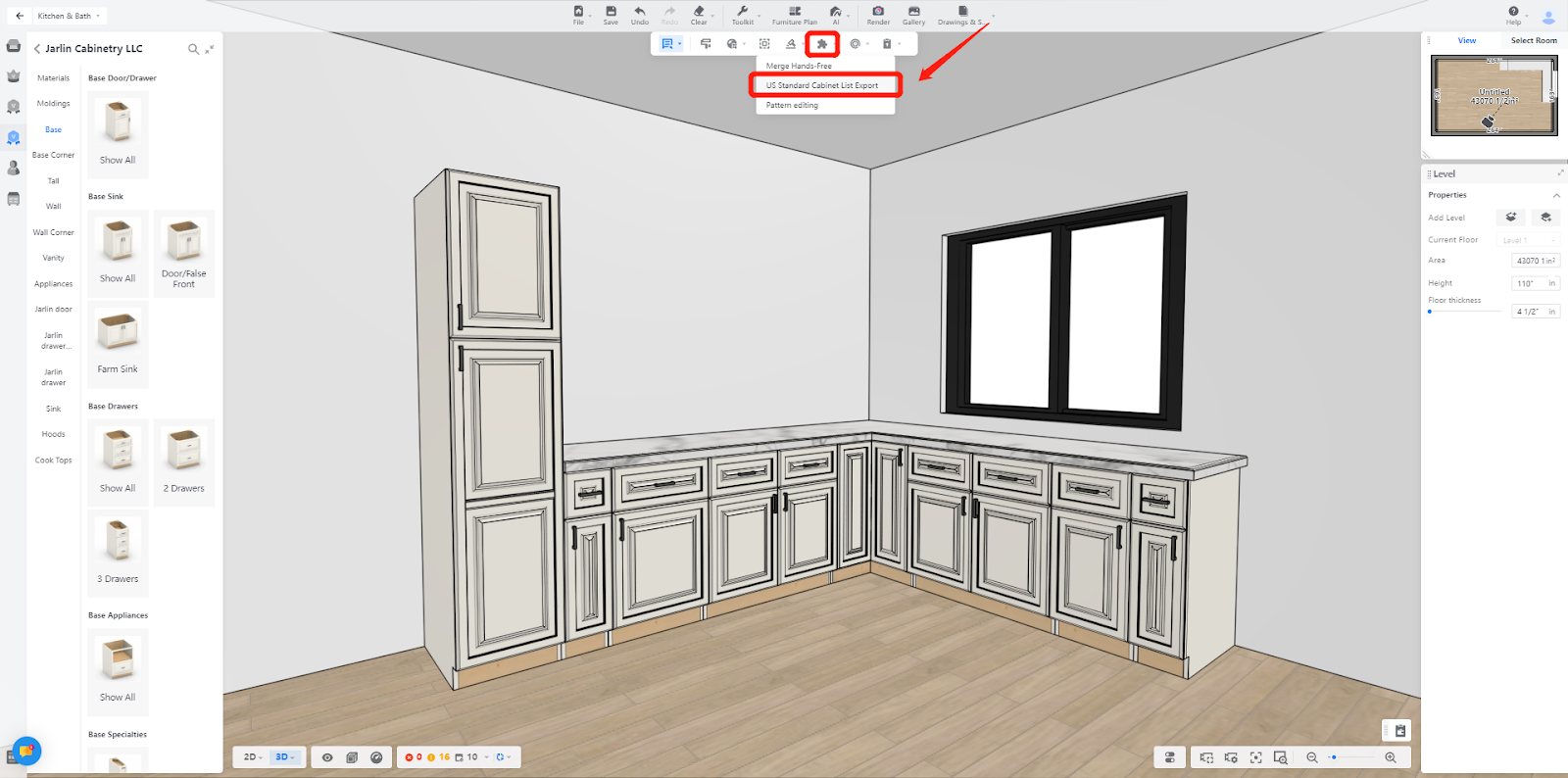Open Furniture Plan from top toolbar
Viewport: 1568px width, 778px height.
click(x=795, y=15)
